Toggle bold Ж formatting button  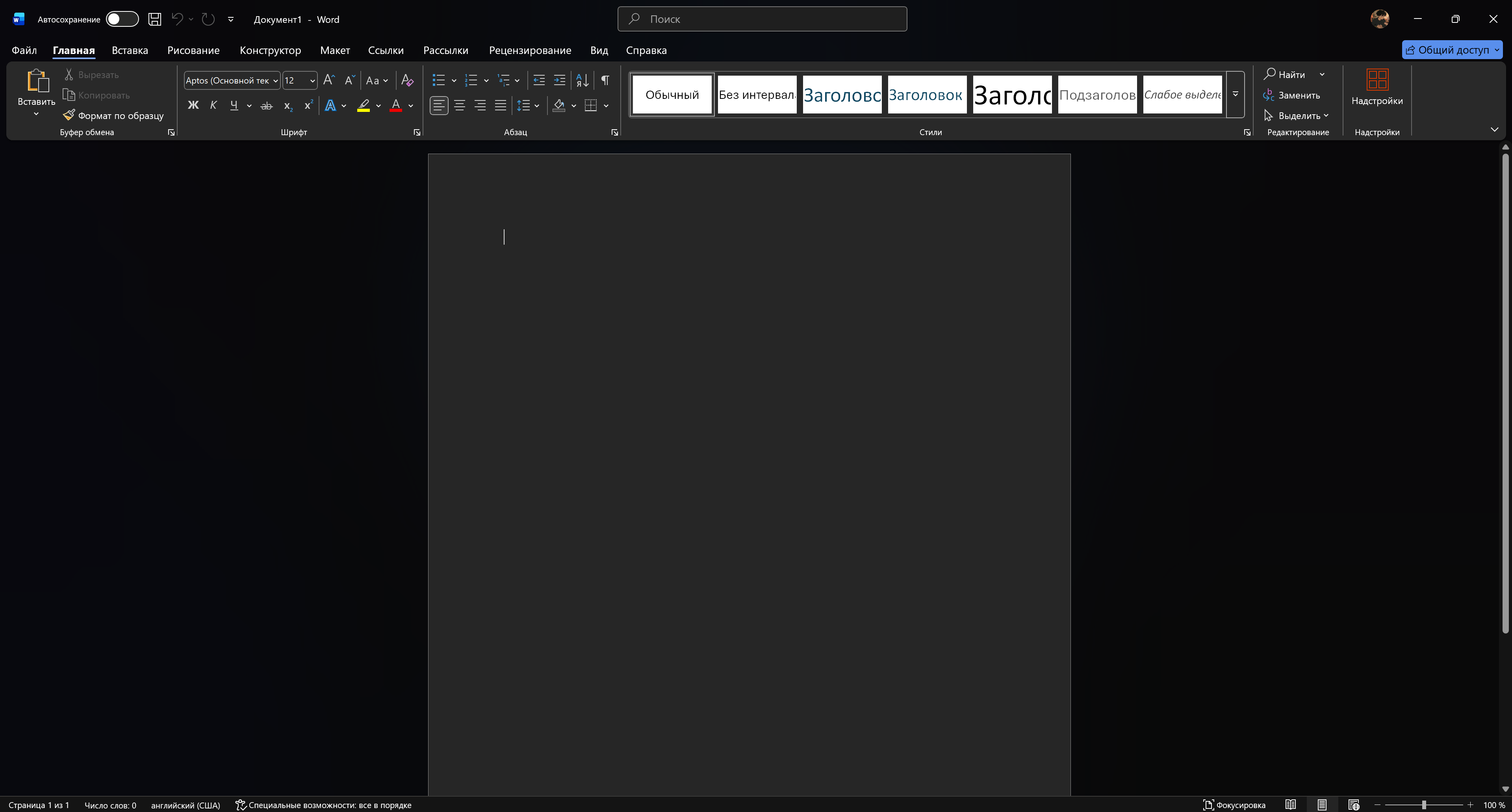[x=193, y=106]
